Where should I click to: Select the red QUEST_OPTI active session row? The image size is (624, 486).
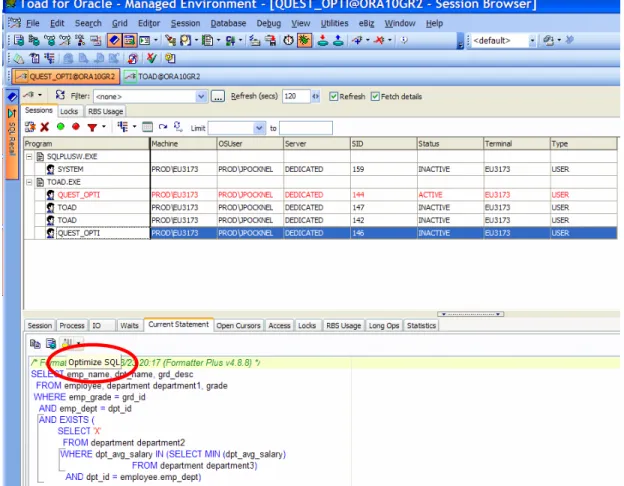tap(320, 195)
